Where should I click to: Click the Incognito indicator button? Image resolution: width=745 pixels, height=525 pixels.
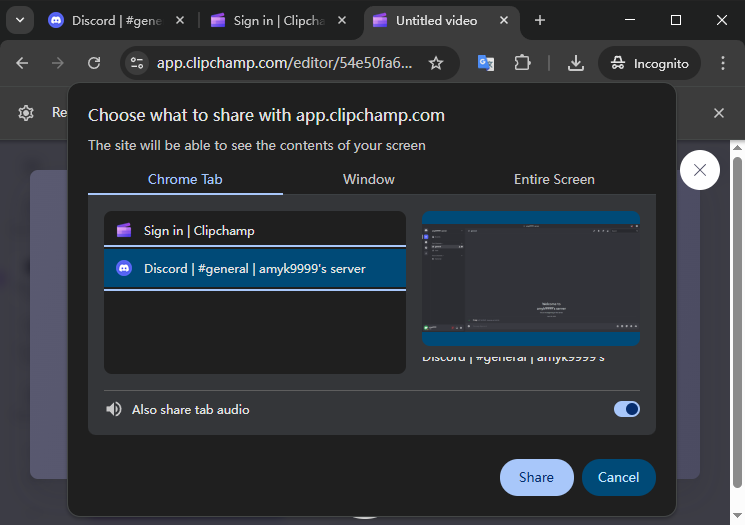tap(649, 63)
